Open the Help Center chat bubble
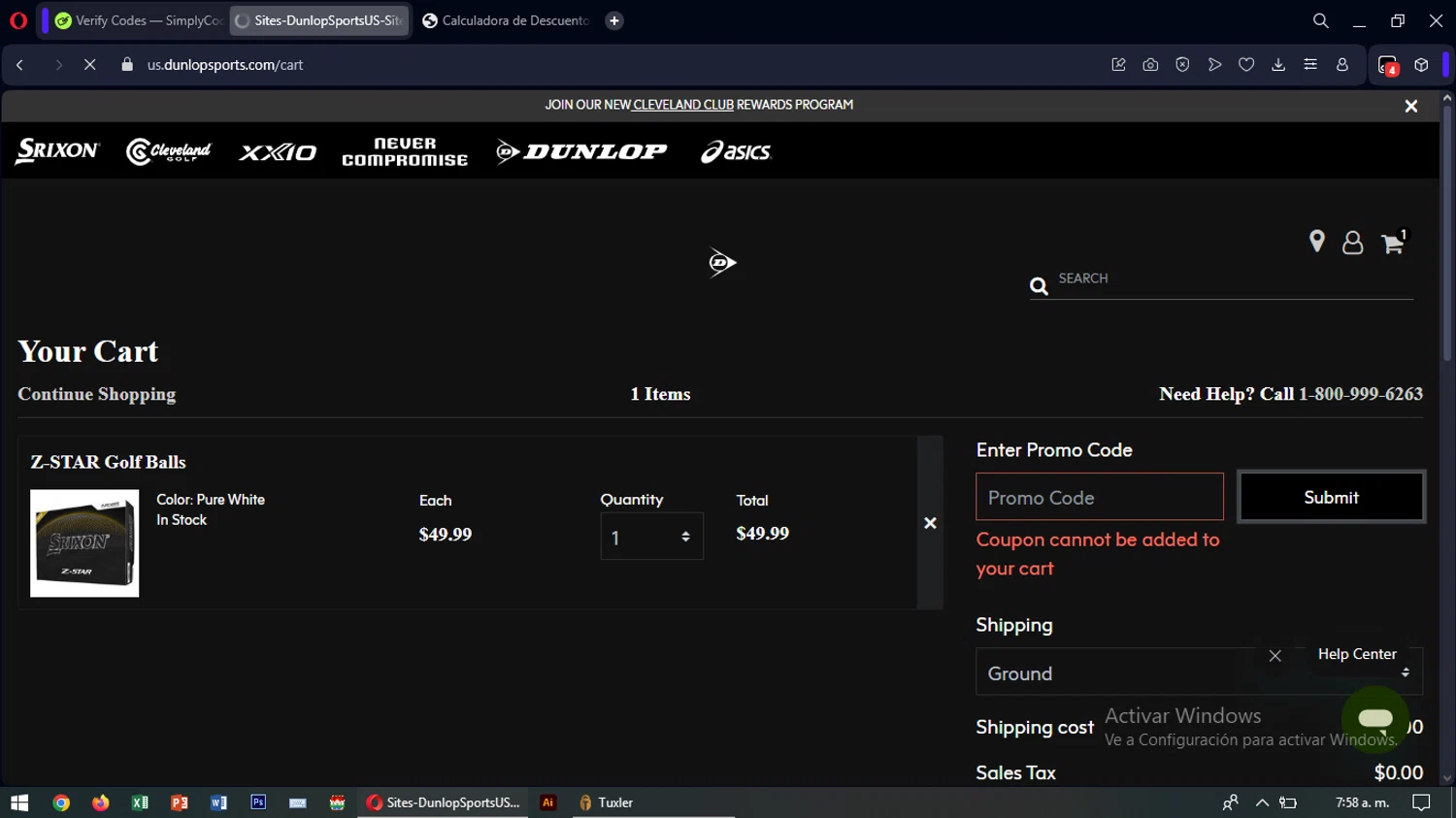Screen dimensions: 1456x818 tap(1375, 719)
